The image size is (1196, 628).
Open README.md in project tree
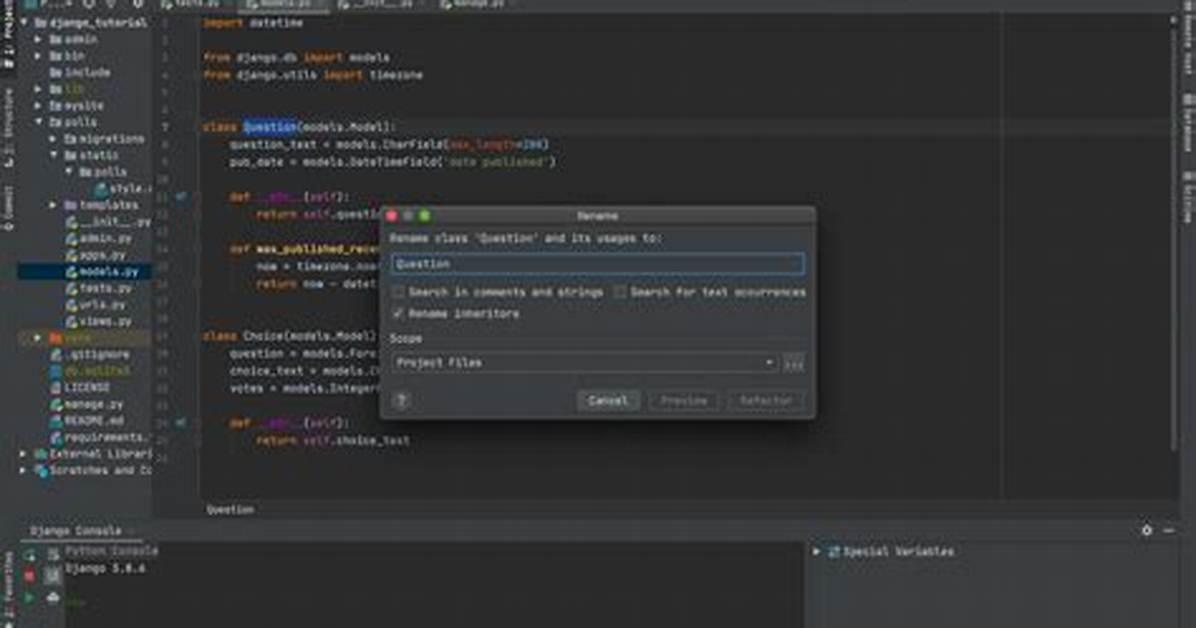tap(86, 421)
